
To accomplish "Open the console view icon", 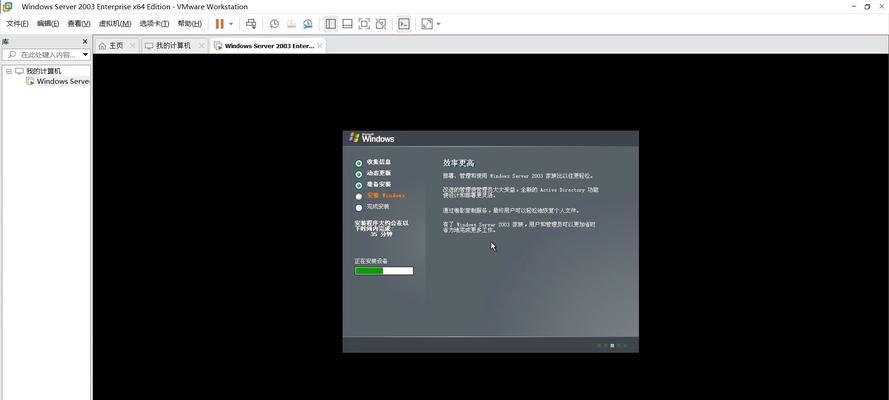I will click(404, 24).
